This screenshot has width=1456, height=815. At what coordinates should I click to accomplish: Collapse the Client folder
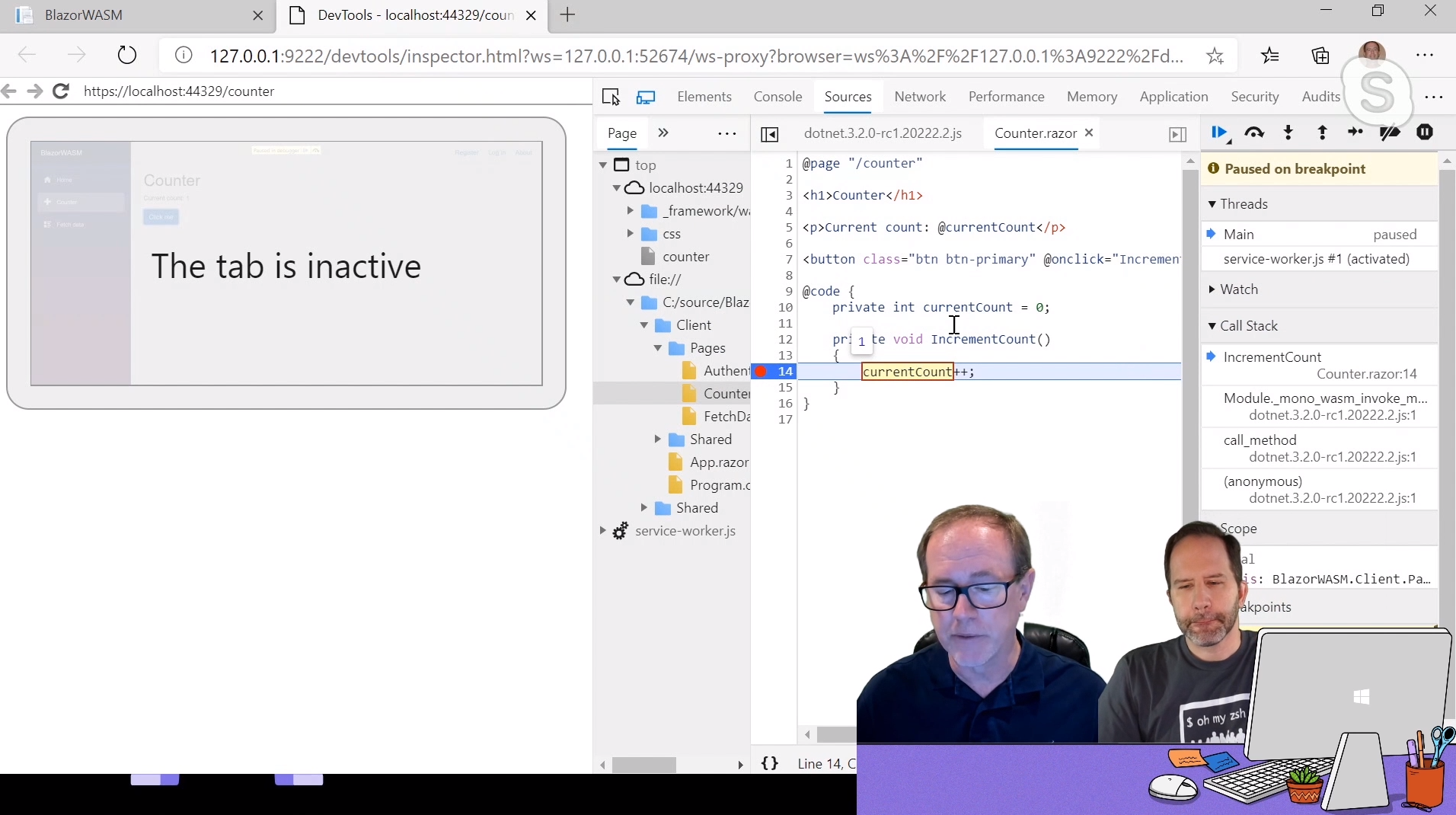(644, 325)
